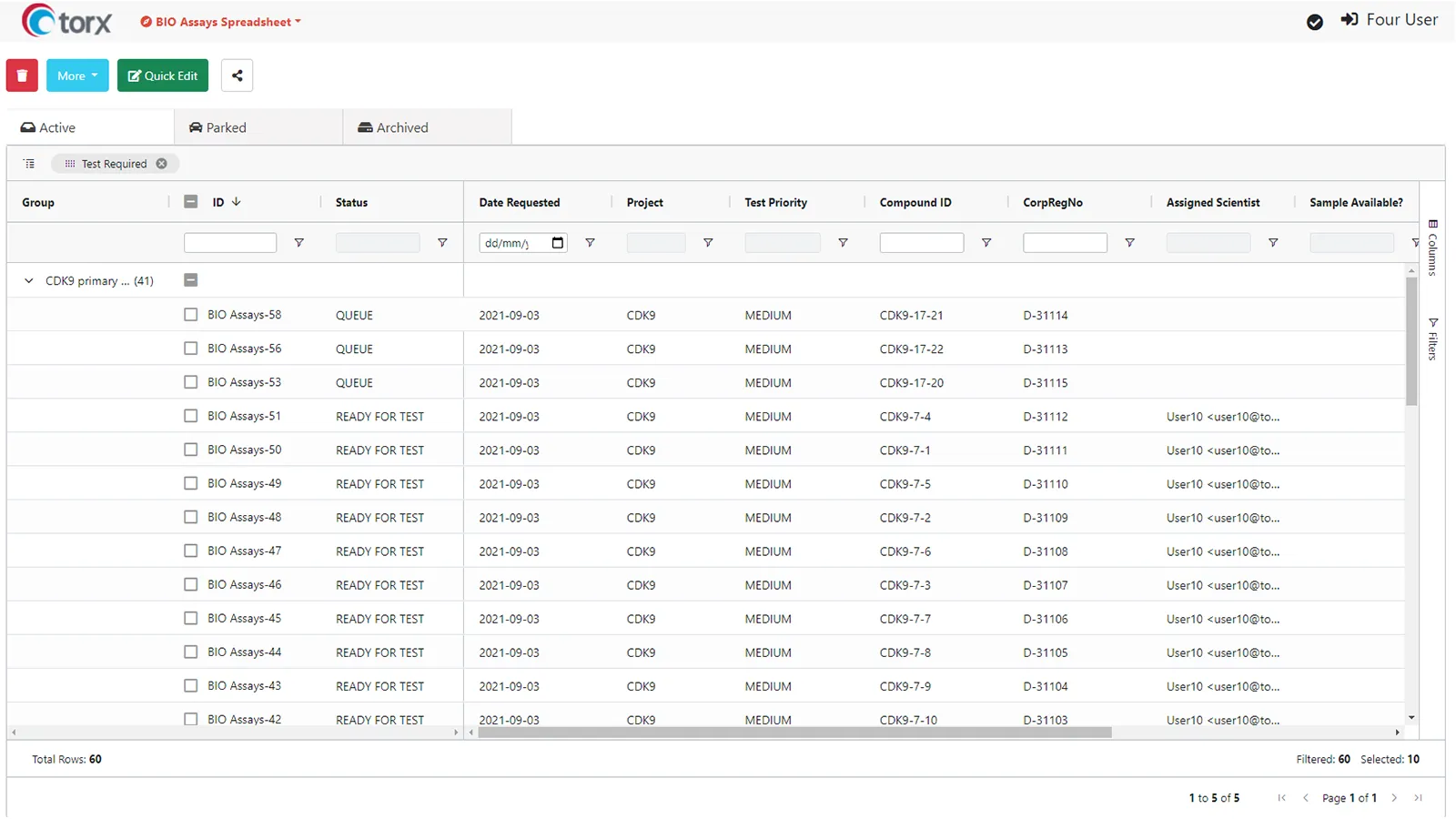Screen dimensions: 1456x819
Task: Click the horizontal scrollbar under the table
Action: [x=794, y=733]
